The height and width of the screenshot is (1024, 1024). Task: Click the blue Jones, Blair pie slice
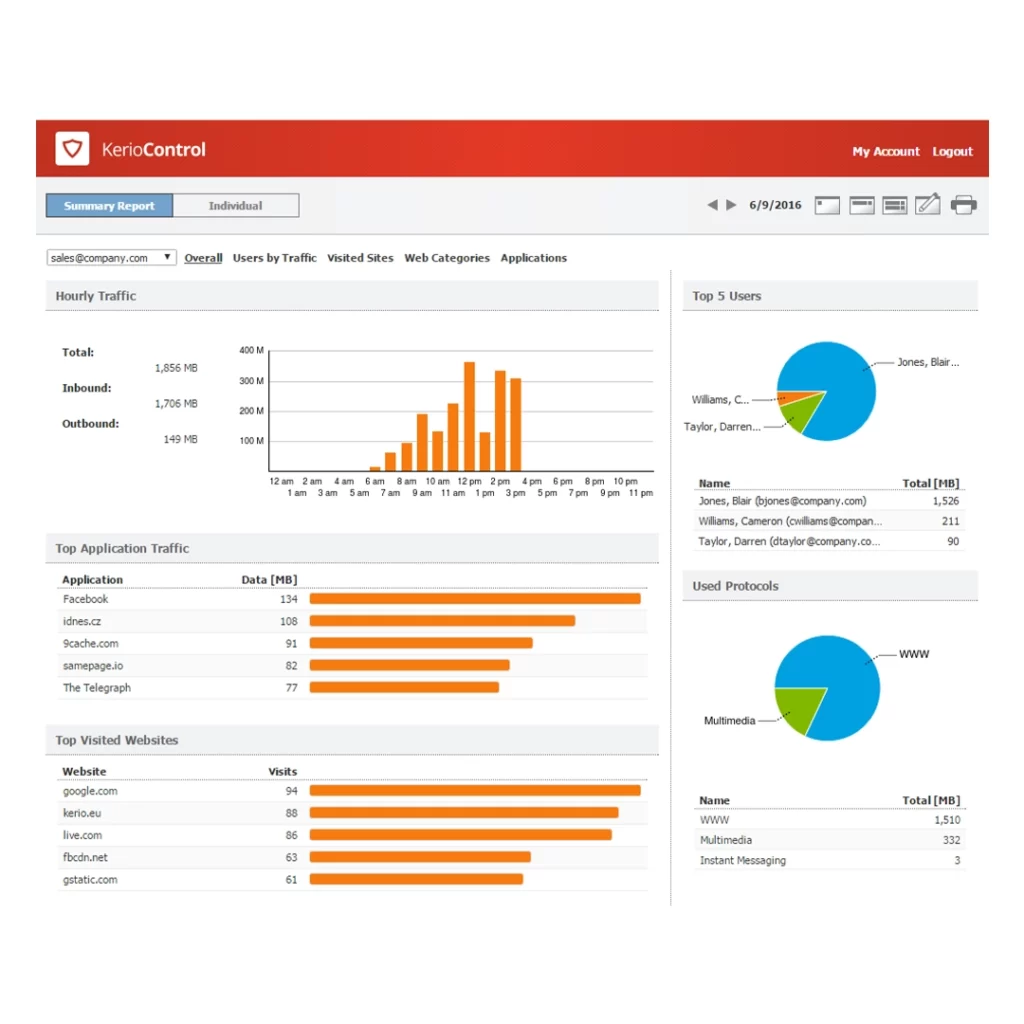click(x=842, y=385)
